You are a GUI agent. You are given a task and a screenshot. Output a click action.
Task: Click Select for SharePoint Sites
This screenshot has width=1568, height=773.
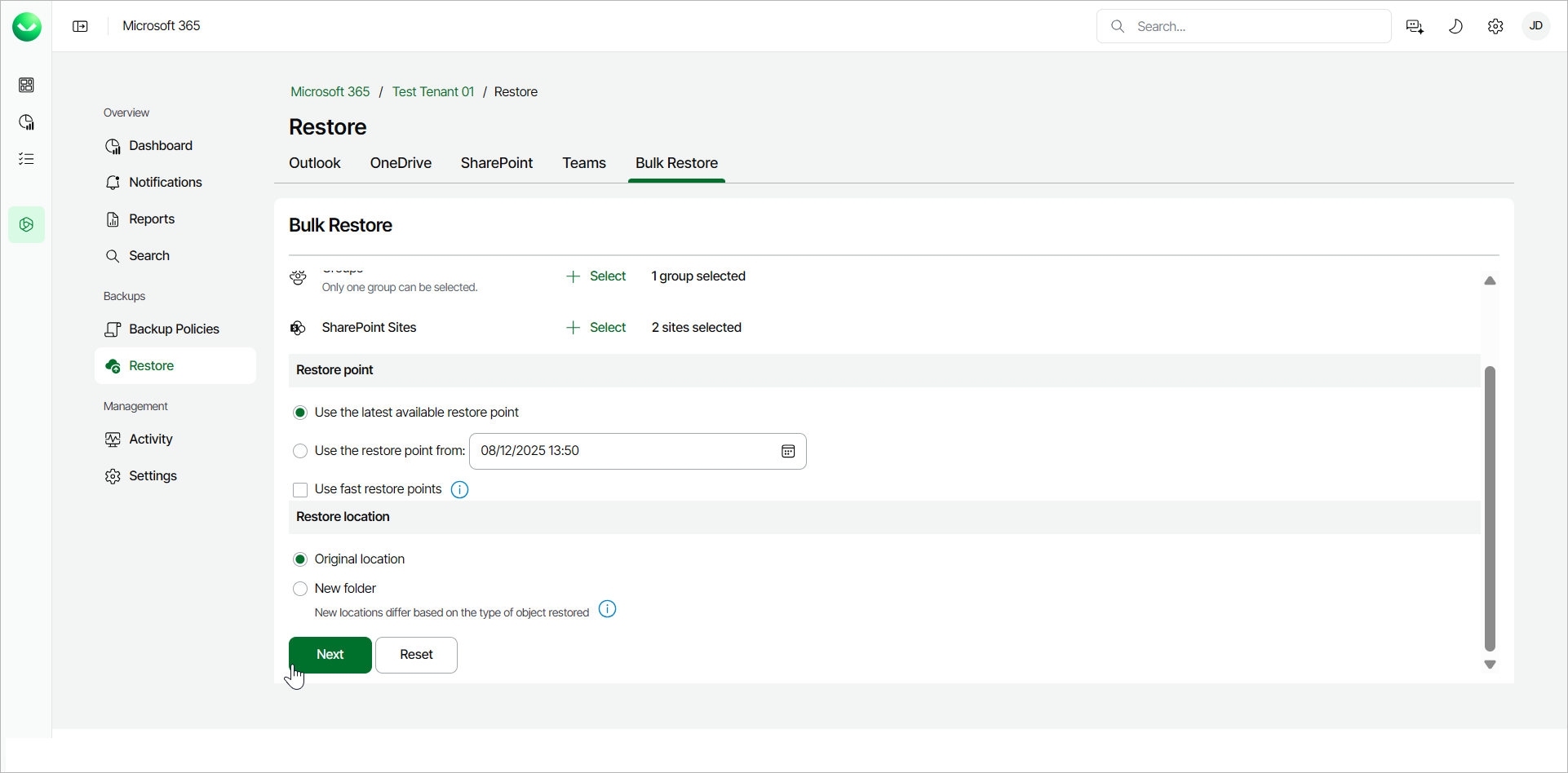(x=596, y=328)
